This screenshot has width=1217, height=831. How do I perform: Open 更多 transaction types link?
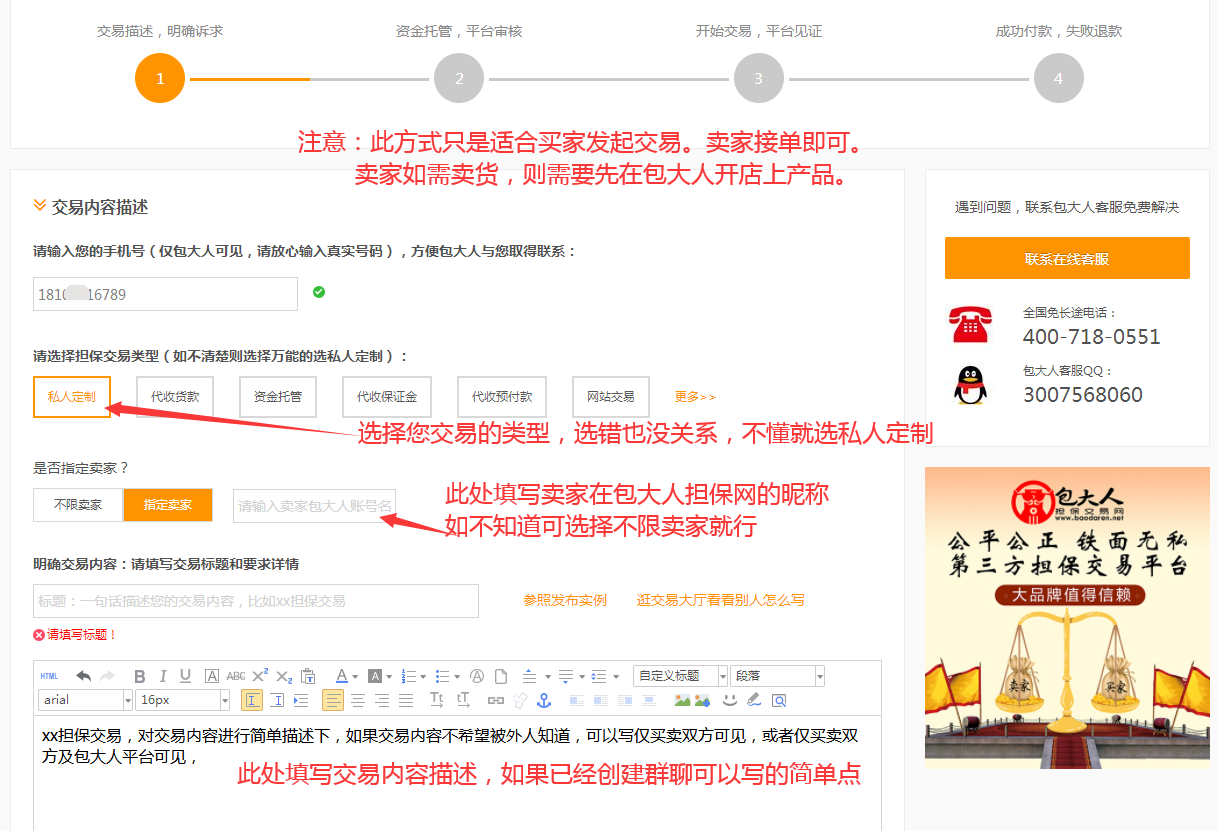(x=694, y=396)
